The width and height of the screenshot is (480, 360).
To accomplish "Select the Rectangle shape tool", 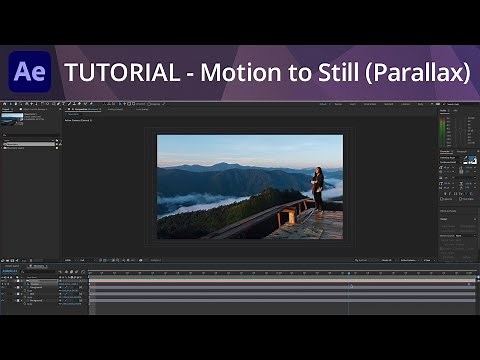I will pos(53,104).
